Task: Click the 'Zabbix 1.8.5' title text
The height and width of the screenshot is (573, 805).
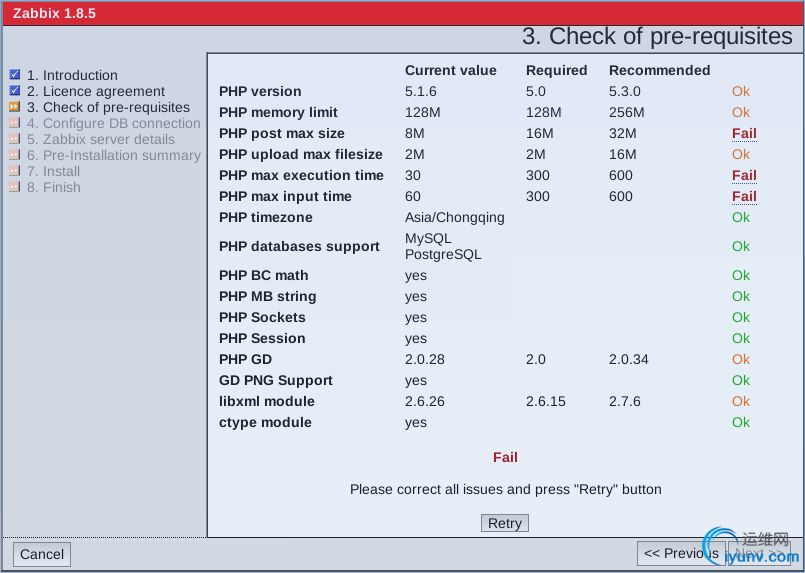Action: click(54, 13)
